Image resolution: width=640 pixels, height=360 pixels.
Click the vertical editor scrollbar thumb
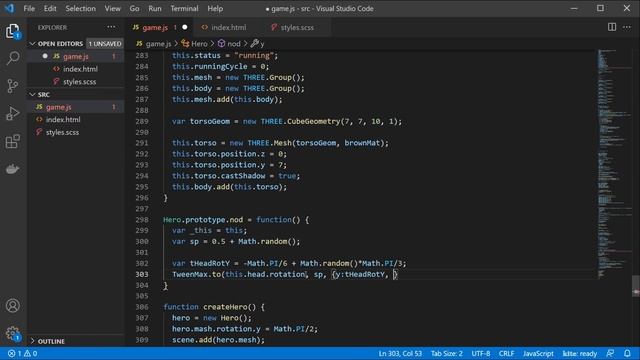[636, 286]
